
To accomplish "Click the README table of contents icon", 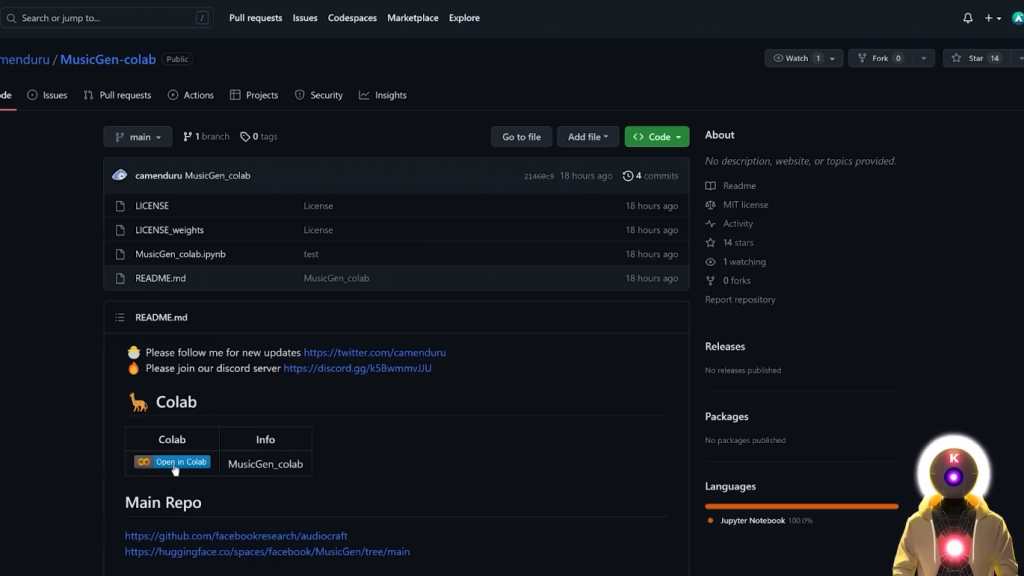I will tap(120, 317).
